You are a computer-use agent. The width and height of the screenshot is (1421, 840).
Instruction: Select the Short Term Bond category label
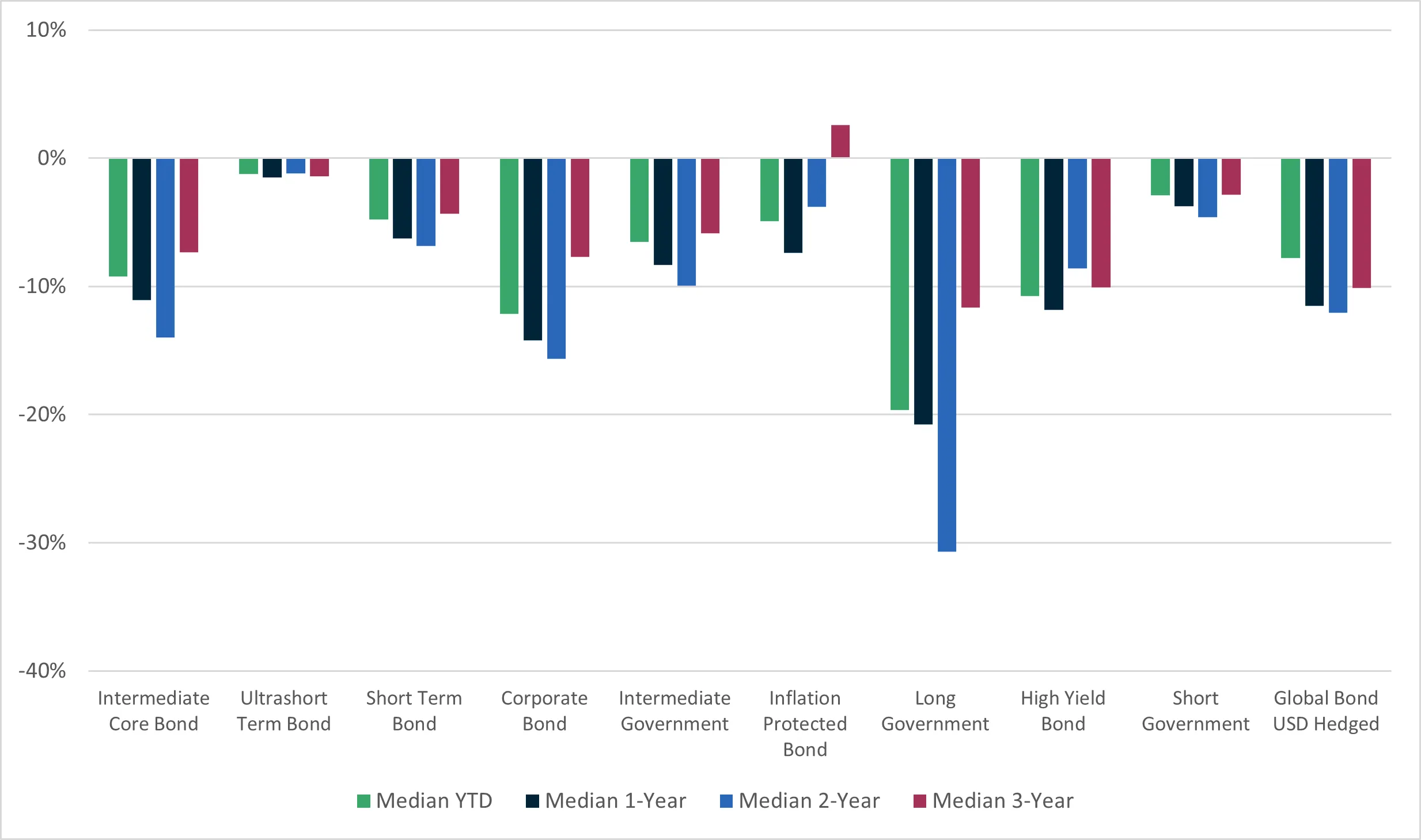414,710
